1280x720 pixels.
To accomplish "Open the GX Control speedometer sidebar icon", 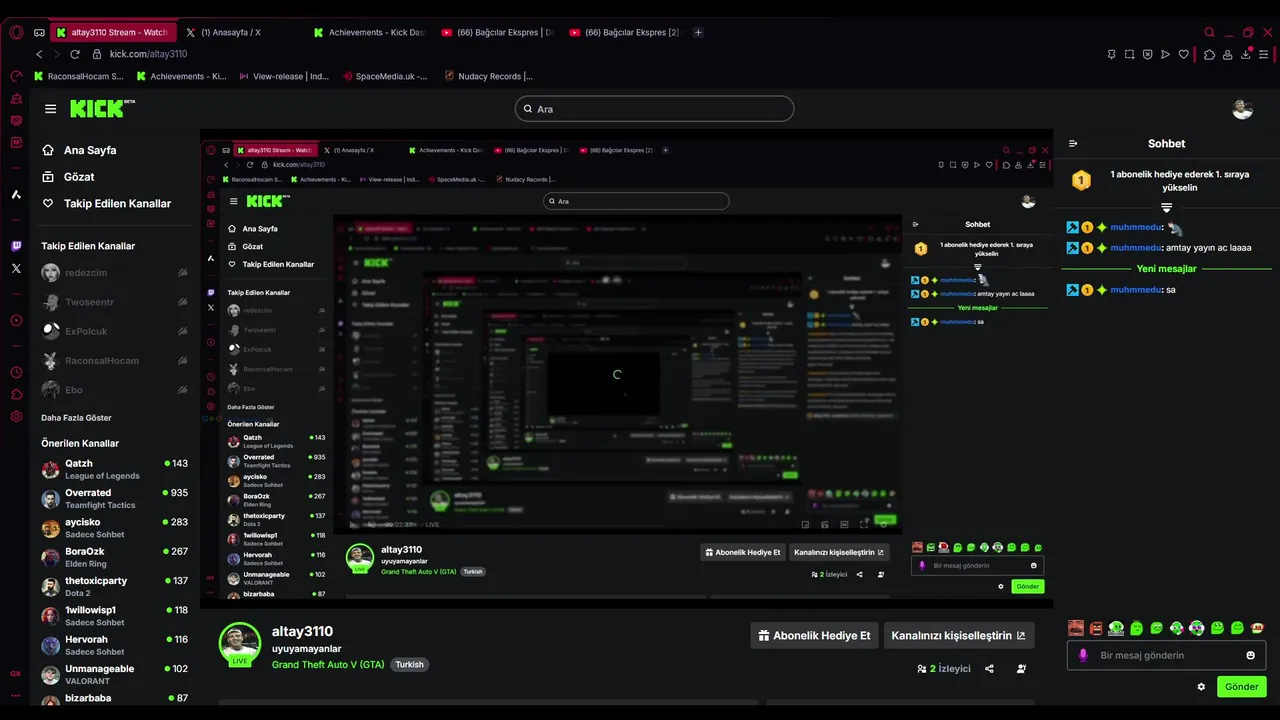I will tap(16, 76).
